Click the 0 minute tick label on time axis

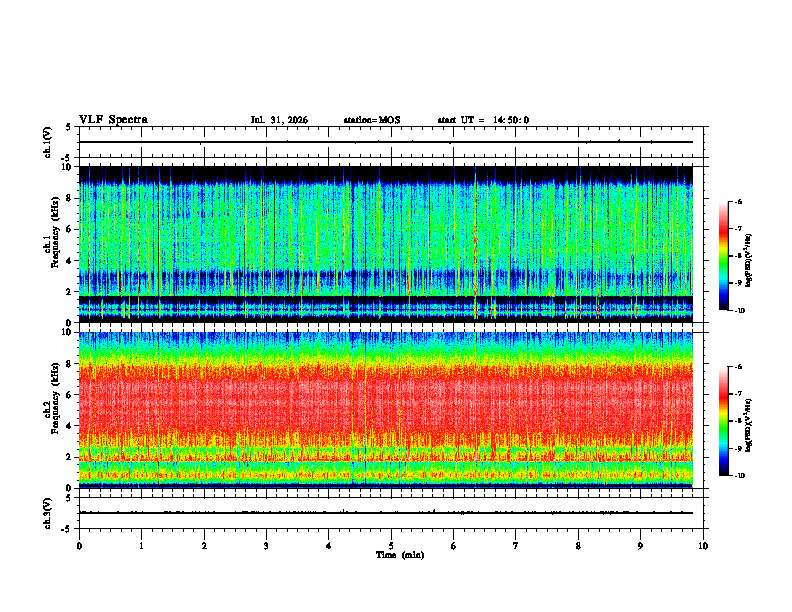[79, 546]
